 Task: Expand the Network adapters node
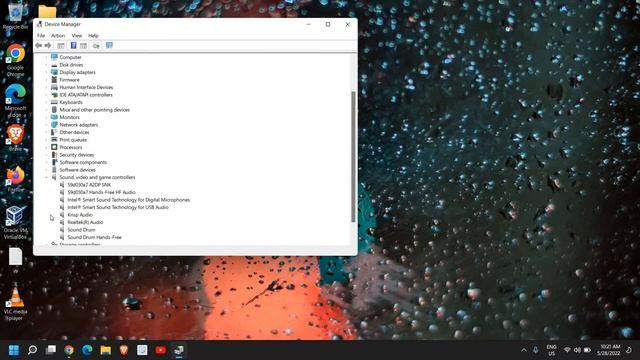[47, 124]
